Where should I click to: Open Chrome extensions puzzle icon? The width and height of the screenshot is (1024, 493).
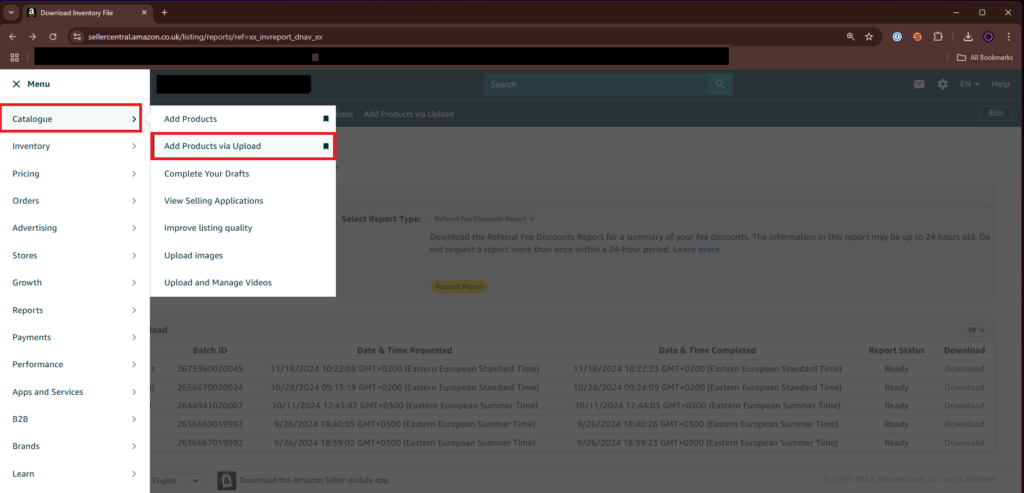[938, 37]
